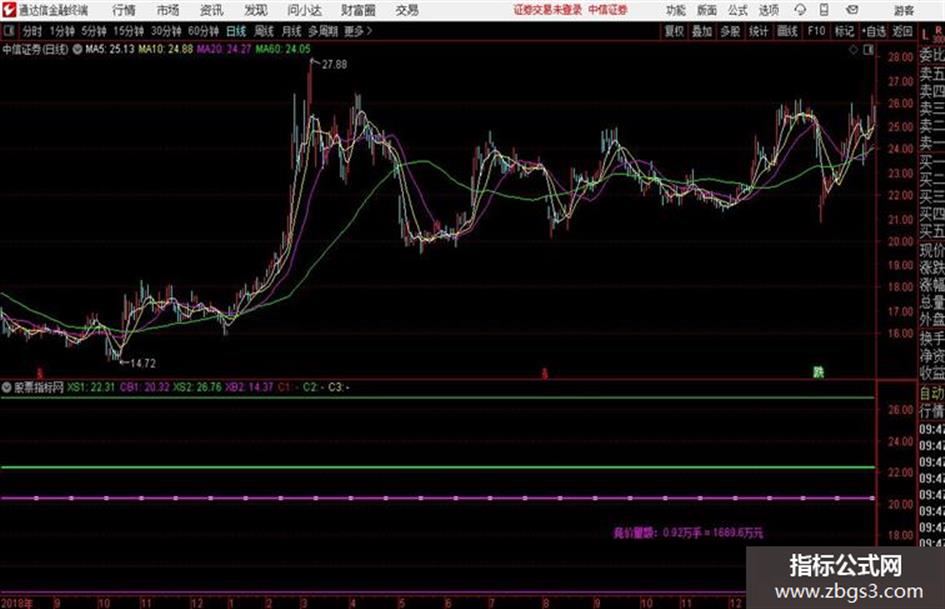
Task: Click the XS1: 22.31 indicator value
Action: click(90, 387)
